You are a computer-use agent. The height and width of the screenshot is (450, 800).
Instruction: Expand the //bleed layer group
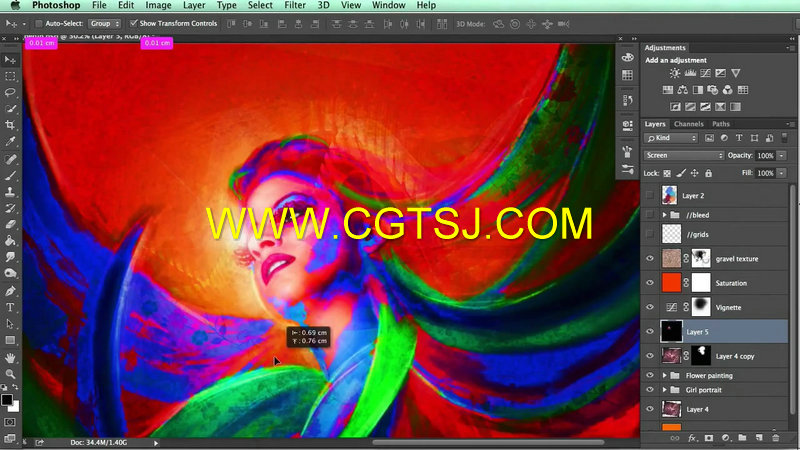pos(664,215)
